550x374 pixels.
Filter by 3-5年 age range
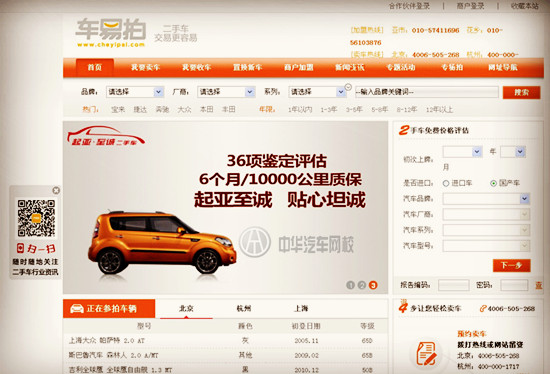click(354, 110)
